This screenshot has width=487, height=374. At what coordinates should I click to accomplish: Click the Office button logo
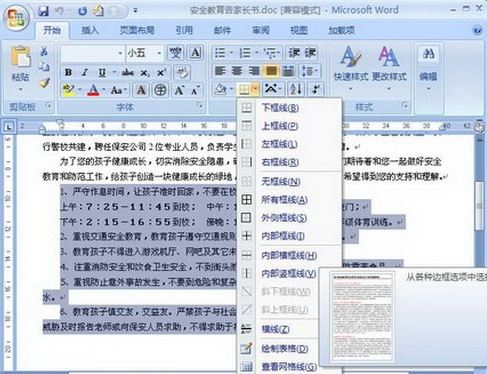pos(16,17)
